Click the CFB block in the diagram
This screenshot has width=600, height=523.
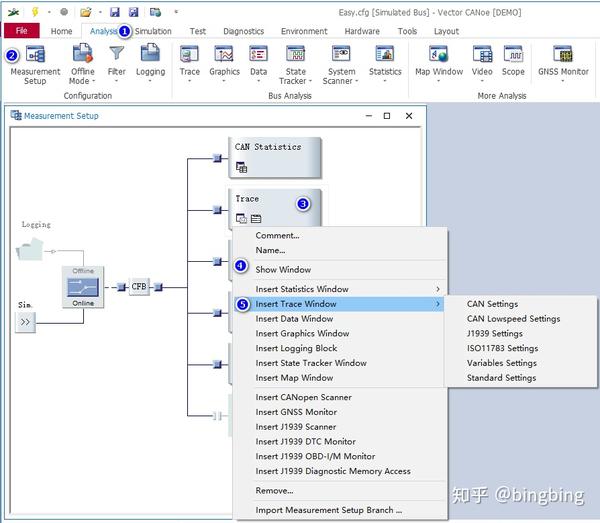click(x=140, y=287)
